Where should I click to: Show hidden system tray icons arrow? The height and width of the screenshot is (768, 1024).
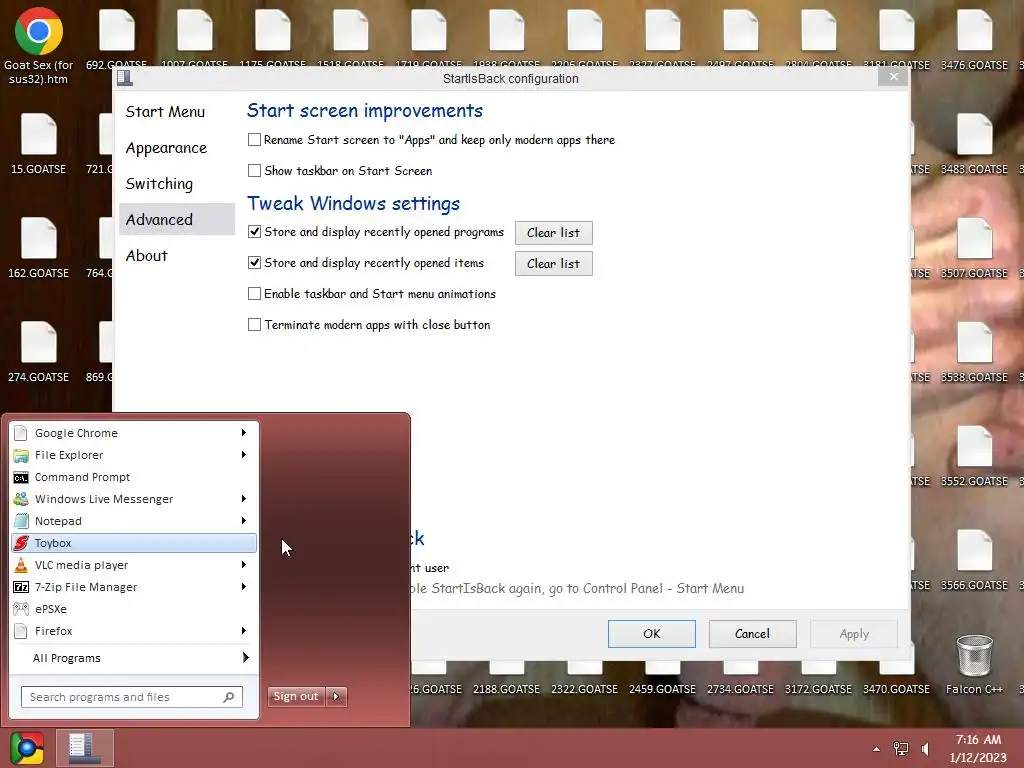coord(876,749)
